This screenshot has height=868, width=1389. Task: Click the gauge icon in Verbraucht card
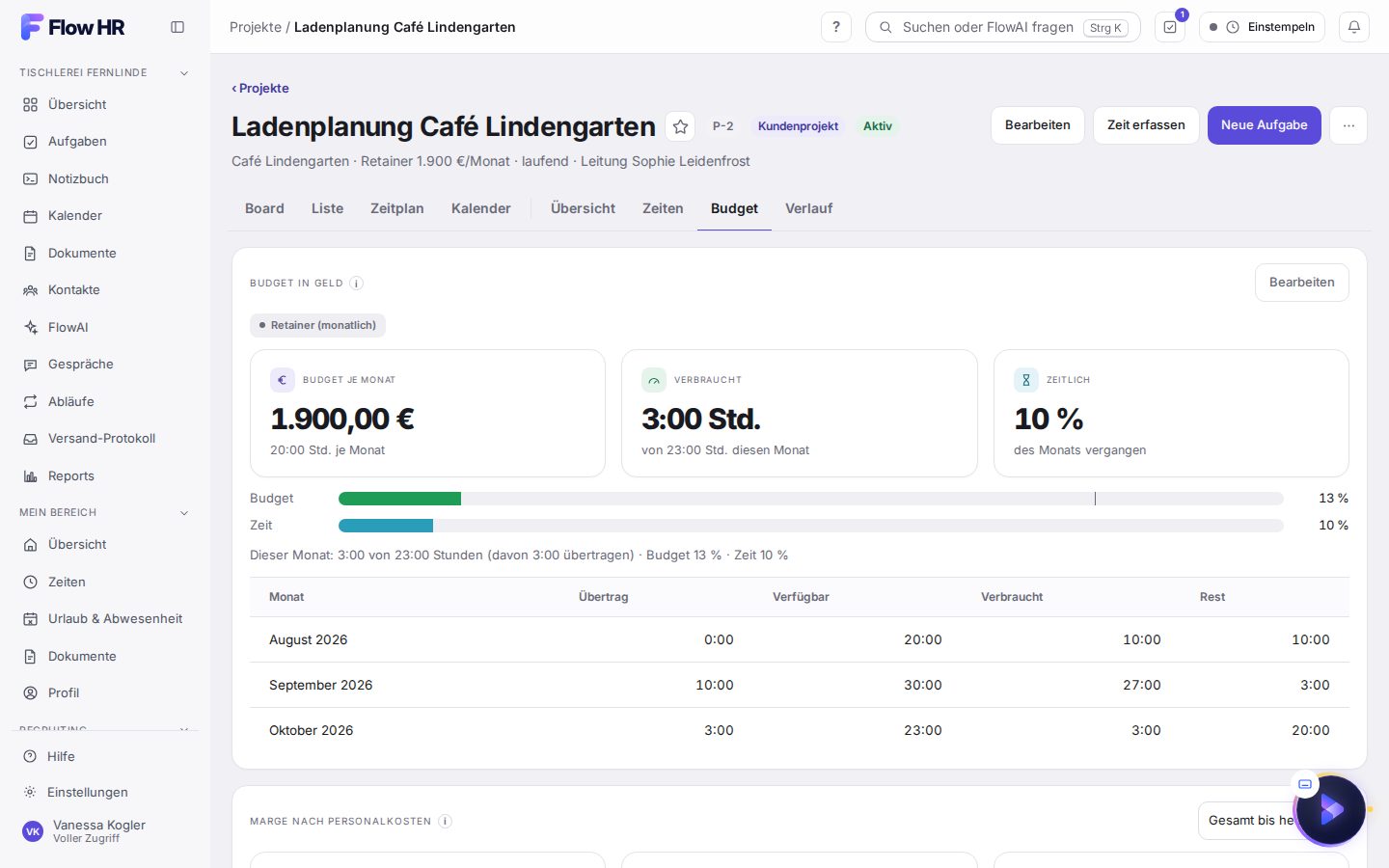click(x=654, y=380)
